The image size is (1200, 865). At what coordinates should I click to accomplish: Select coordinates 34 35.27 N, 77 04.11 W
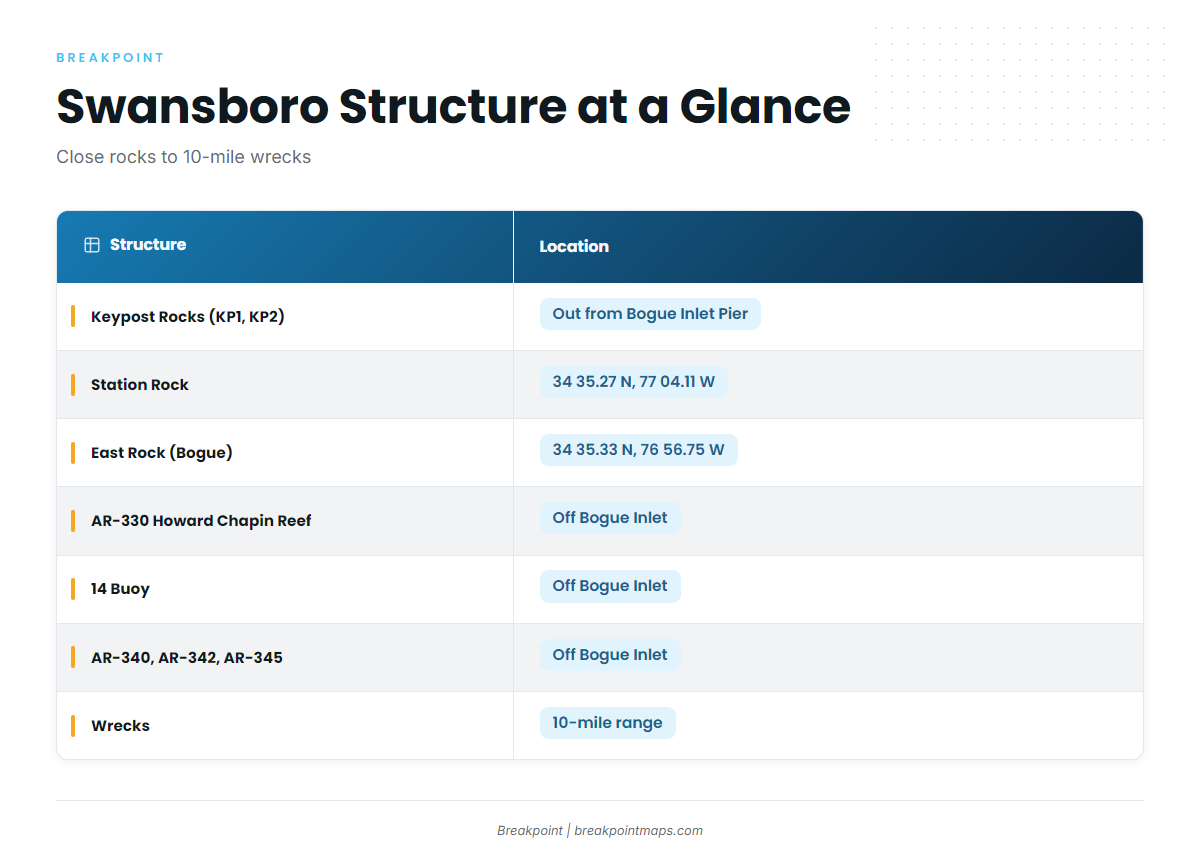point(634,382)
